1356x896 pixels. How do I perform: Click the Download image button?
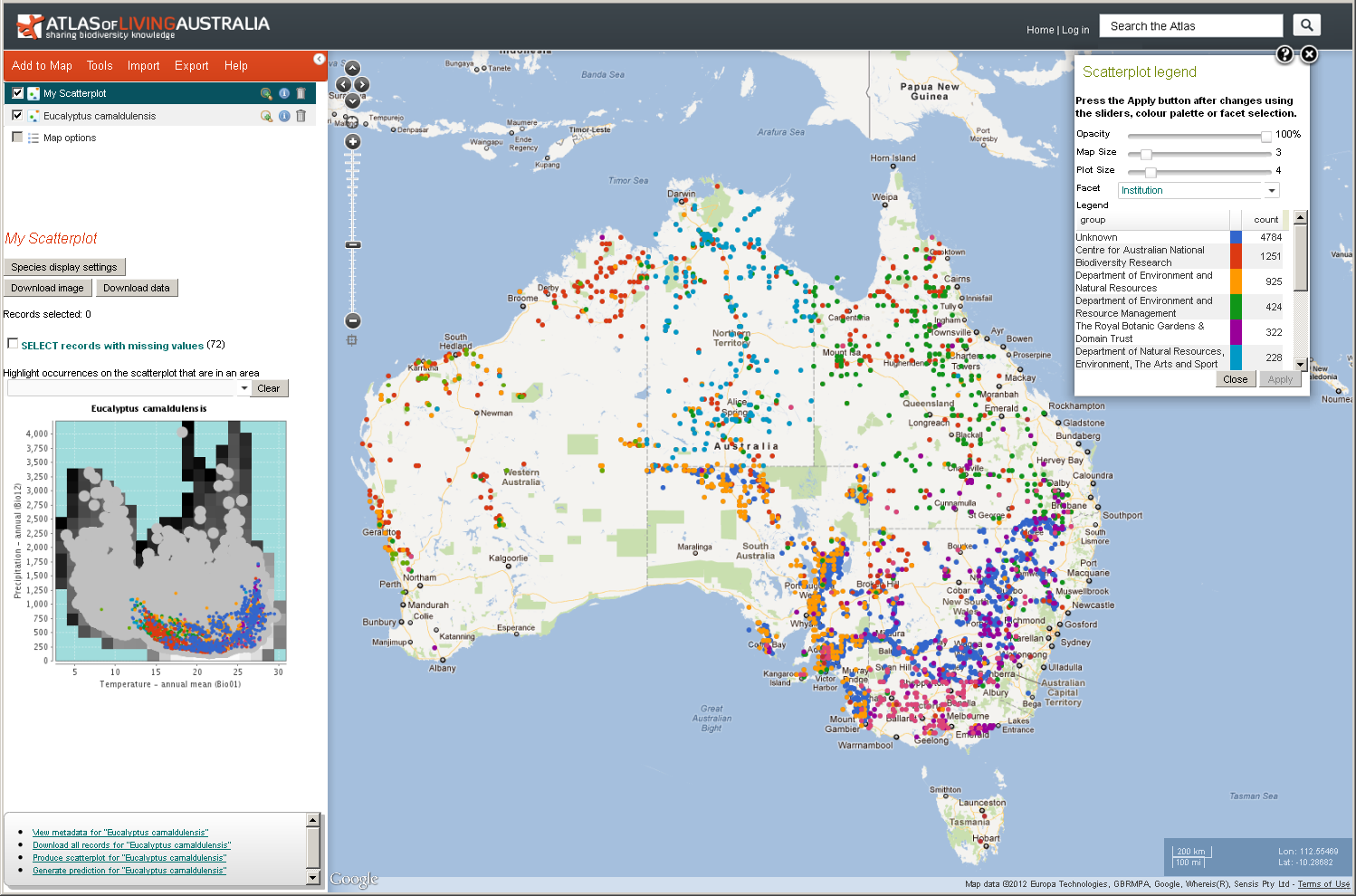(x=47, y=288)
